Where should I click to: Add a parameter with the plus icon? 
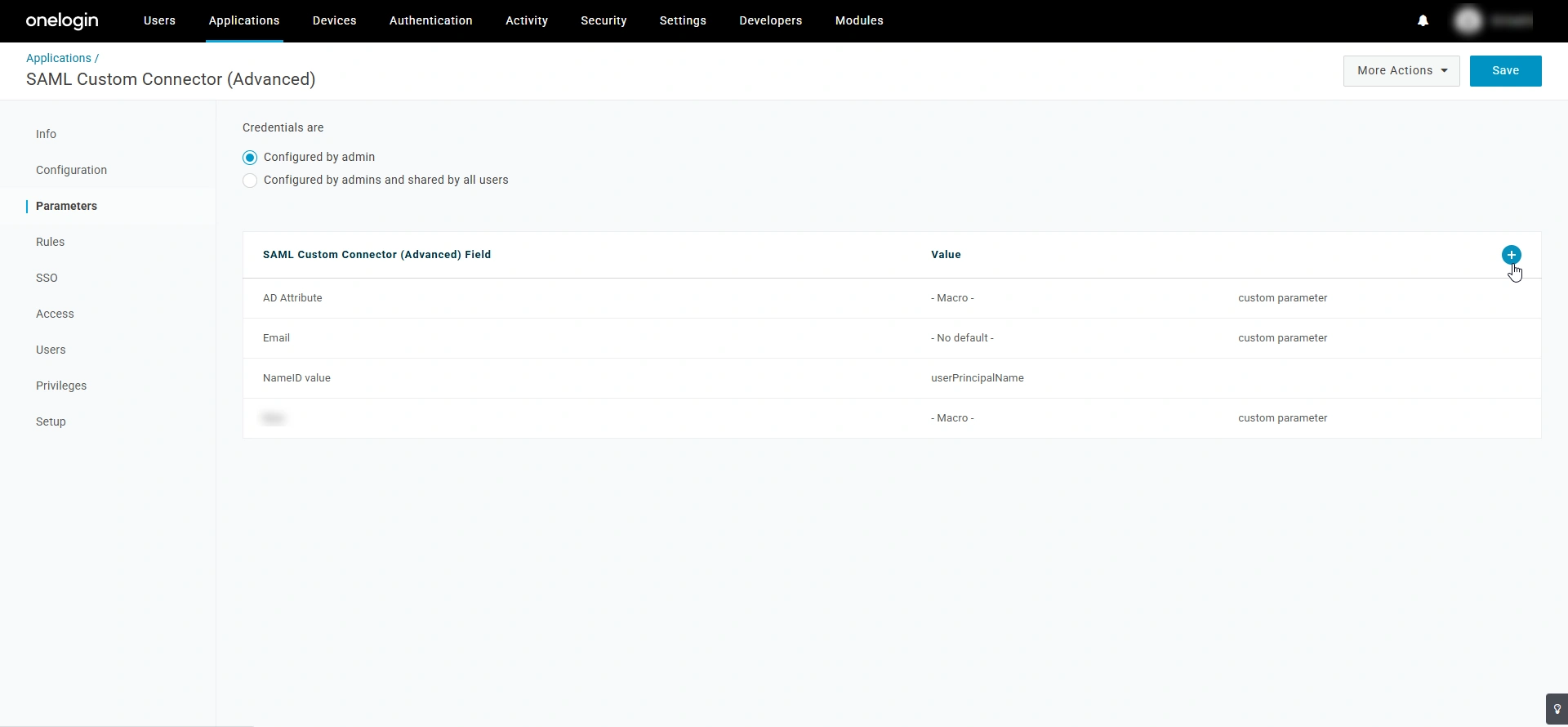[x=1511, y=255]
